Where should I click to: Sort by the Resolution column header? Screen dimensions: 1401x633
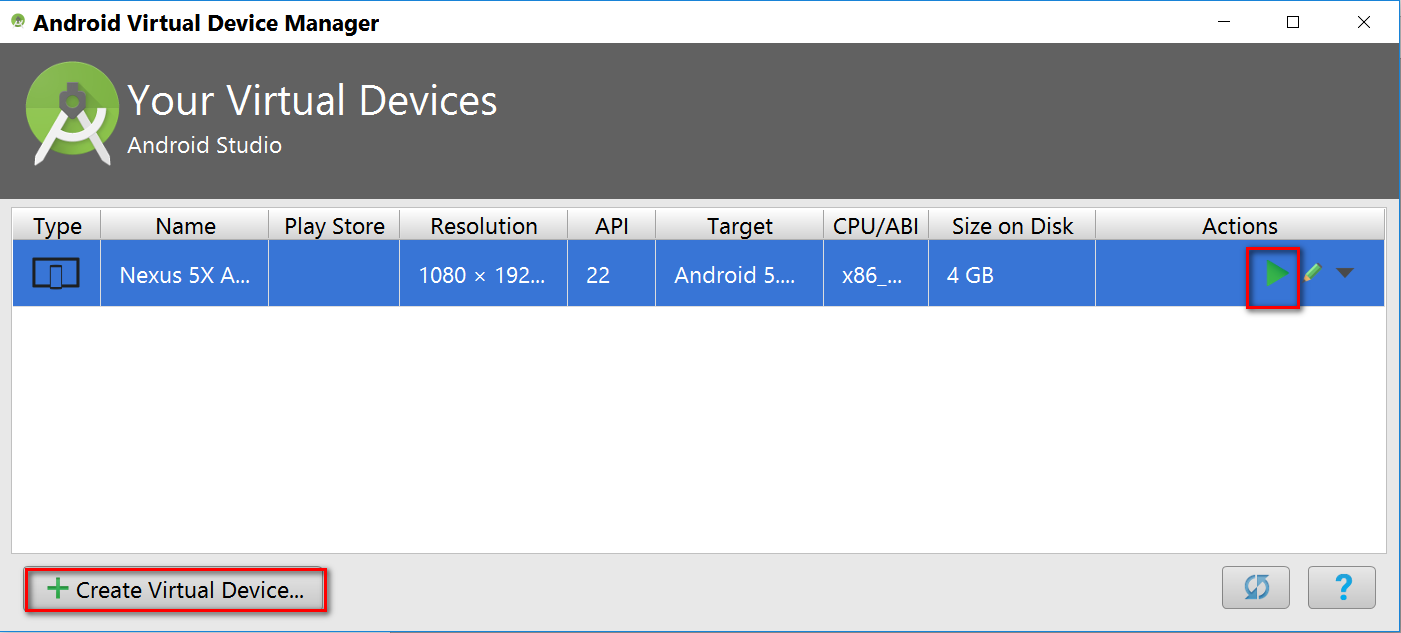click(x=484, y=226)
